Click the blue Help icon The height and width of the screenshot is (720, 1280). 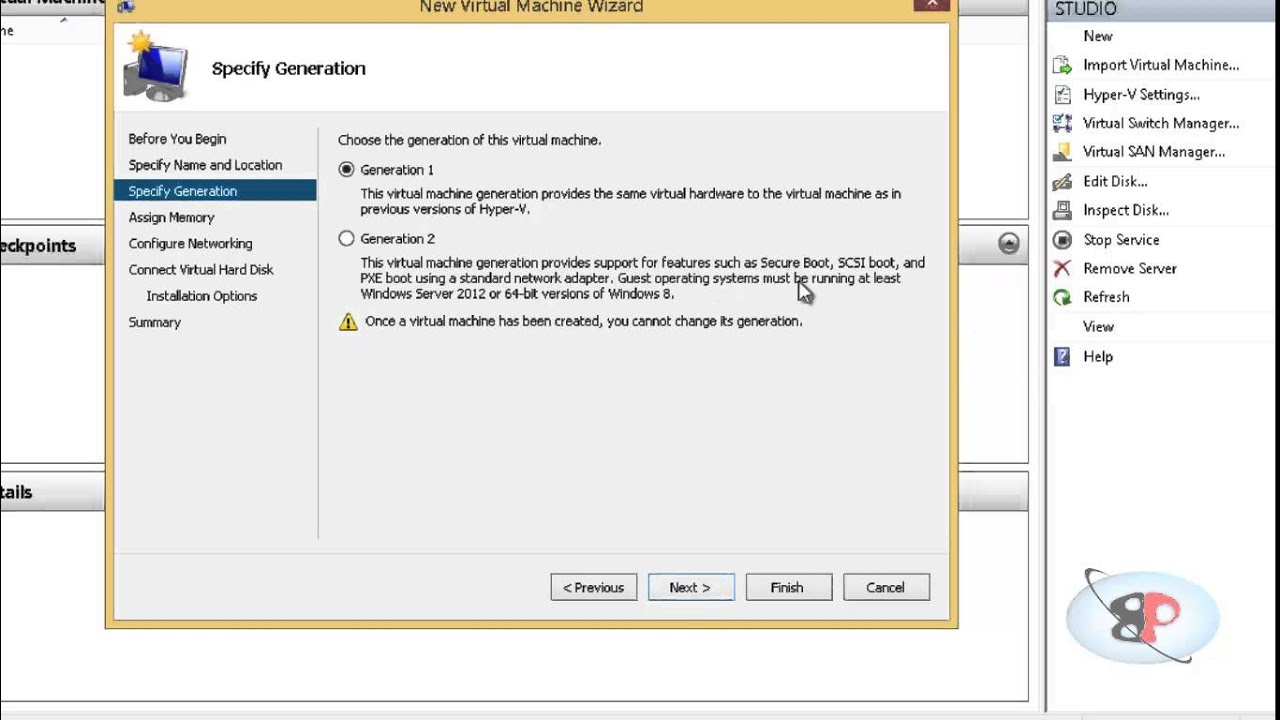(1062, 356)
